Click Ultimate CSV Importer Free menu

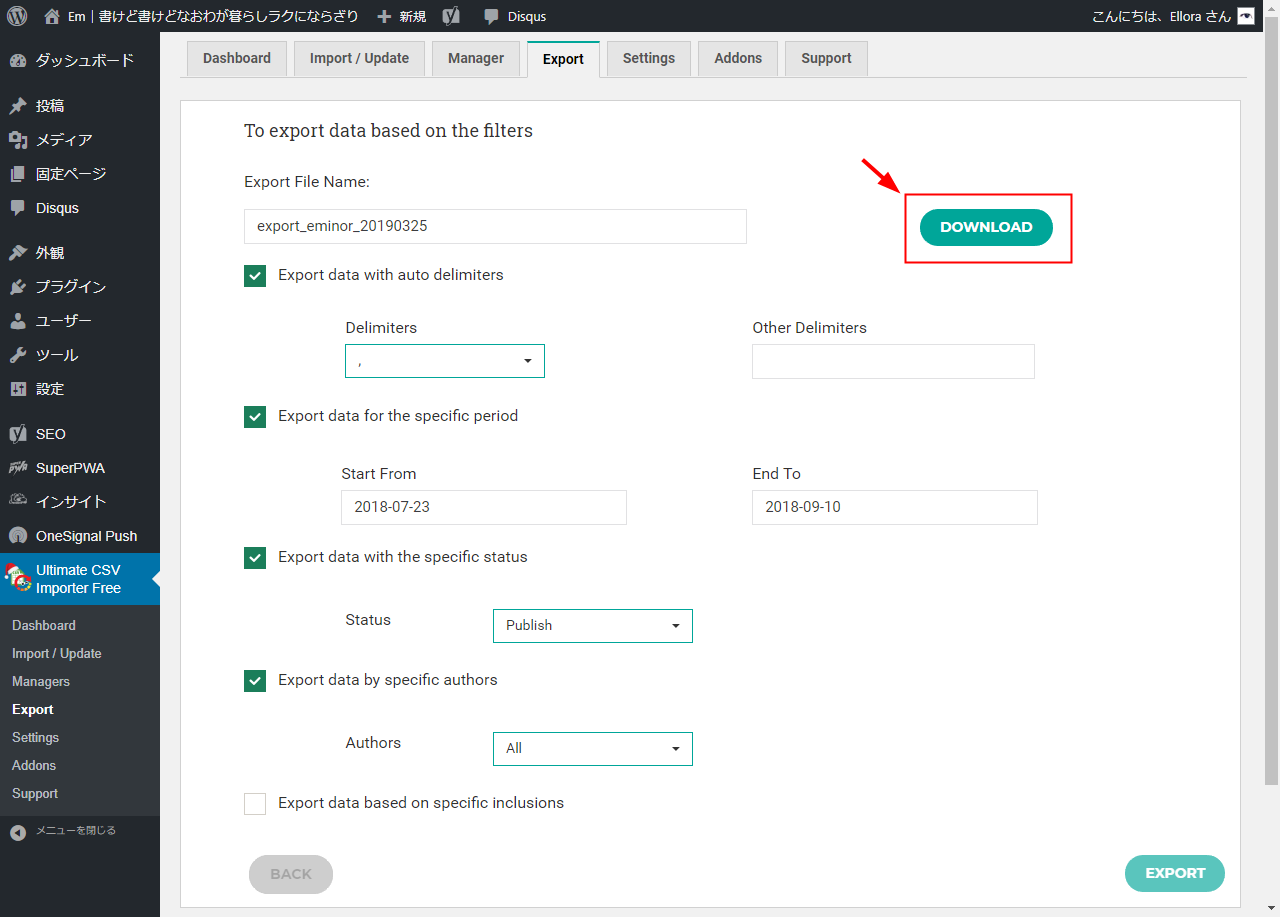[80, 579]
